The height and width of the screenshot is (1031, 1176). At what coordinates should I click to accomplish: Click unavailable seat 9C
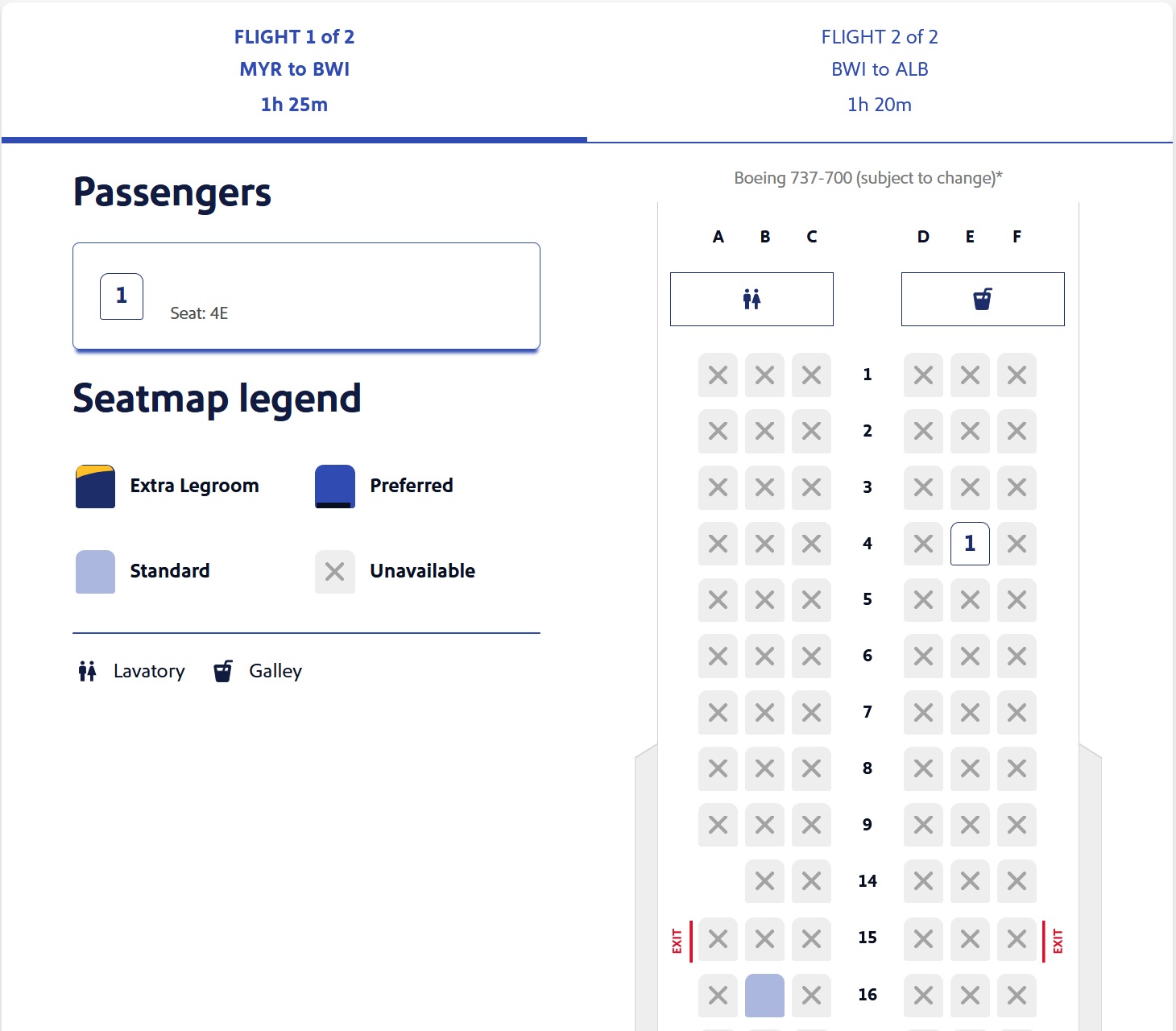tap(811, 825)
